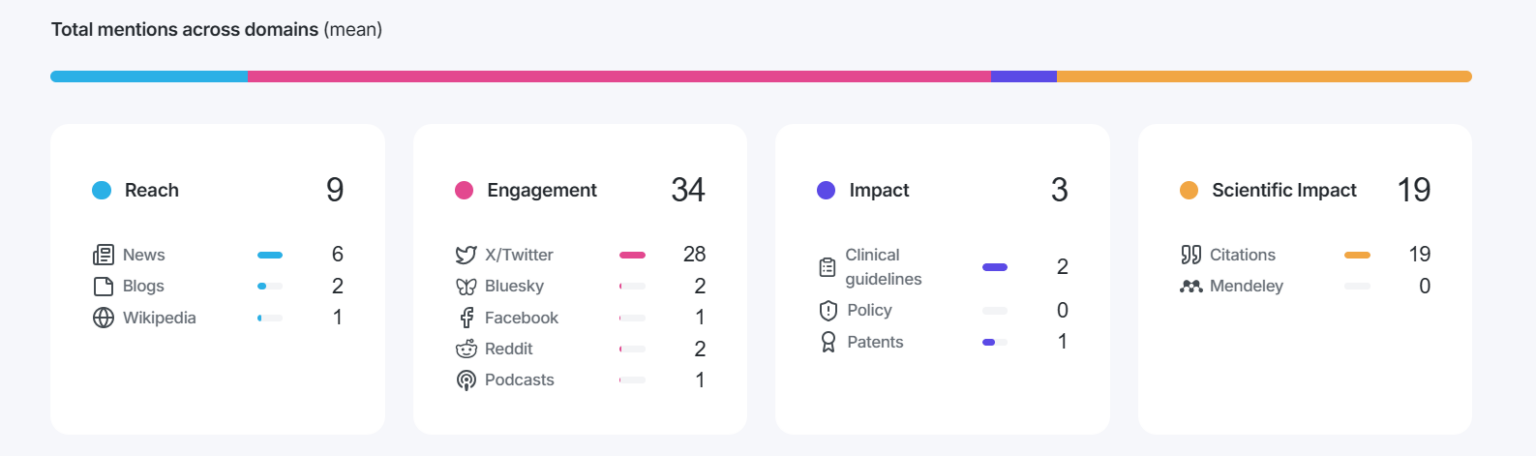Click the Blogs document icon
The height and width of the screenshot is (456, 1536).
coord(103,286)
